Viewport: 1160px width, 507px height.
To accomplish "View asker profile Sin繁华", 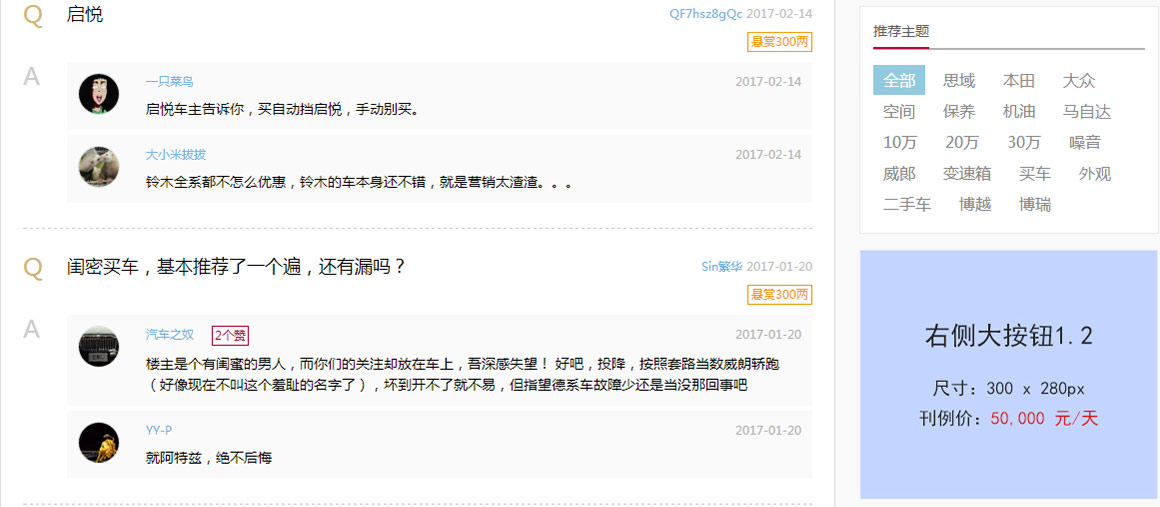I will pyautogui.click(x=722, y=266).
